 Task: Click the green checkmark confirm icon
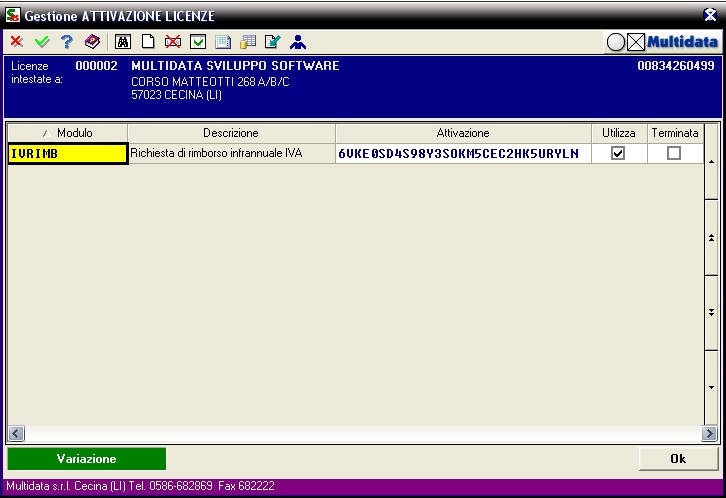[42, 42]
